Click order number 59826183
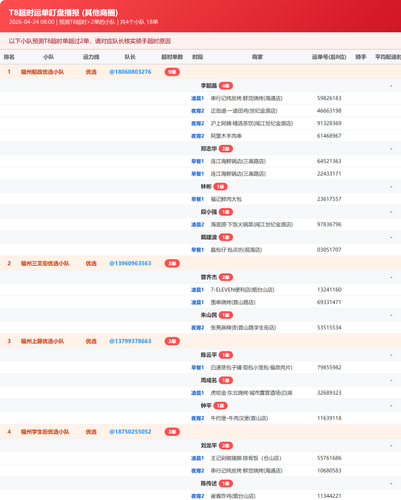401x500 pixels. pyautogui.click(x=329, y=98)
